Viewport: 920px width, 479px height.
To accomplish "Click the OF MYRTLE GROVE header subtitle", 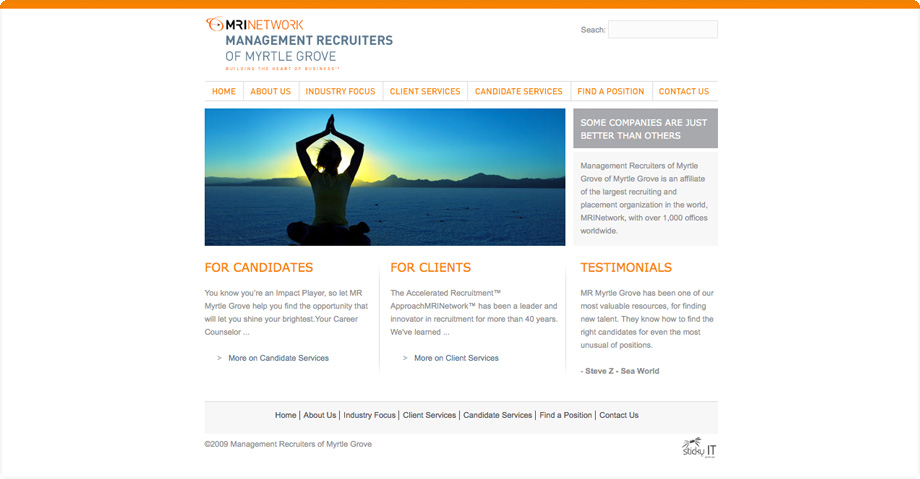I will (x=281, y=56).
